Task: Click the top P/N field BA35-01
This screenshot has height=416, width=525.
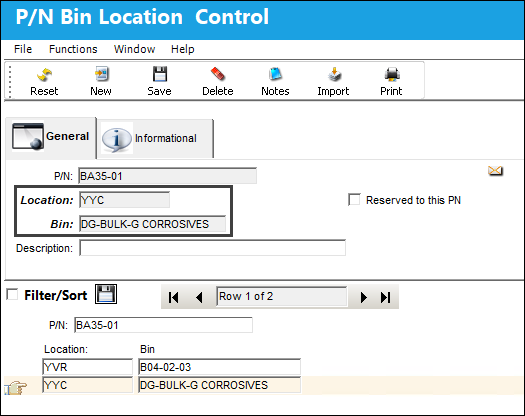Action: (167, 176)
